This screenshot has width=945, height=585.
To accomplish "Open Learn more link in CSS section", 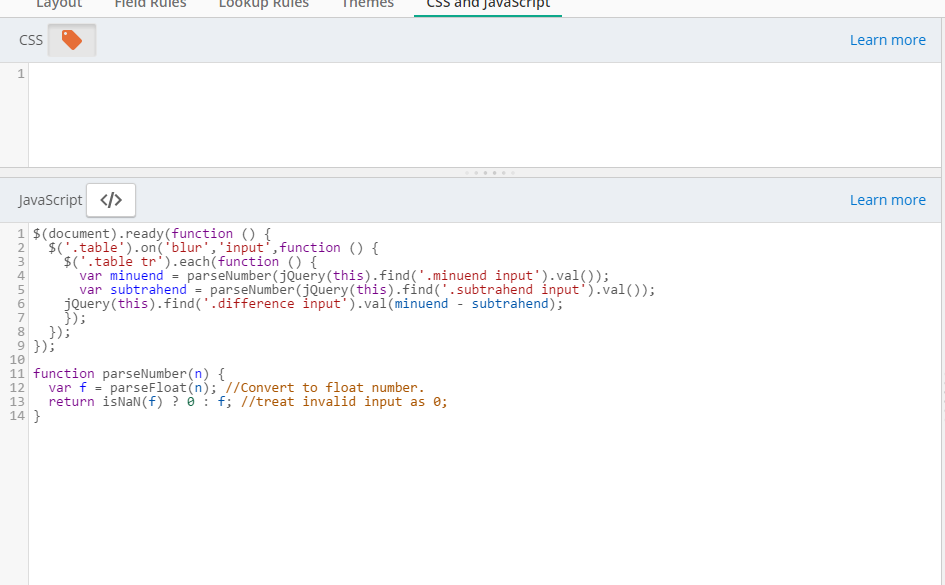I will pyautogui.click(x=887, y=40).
